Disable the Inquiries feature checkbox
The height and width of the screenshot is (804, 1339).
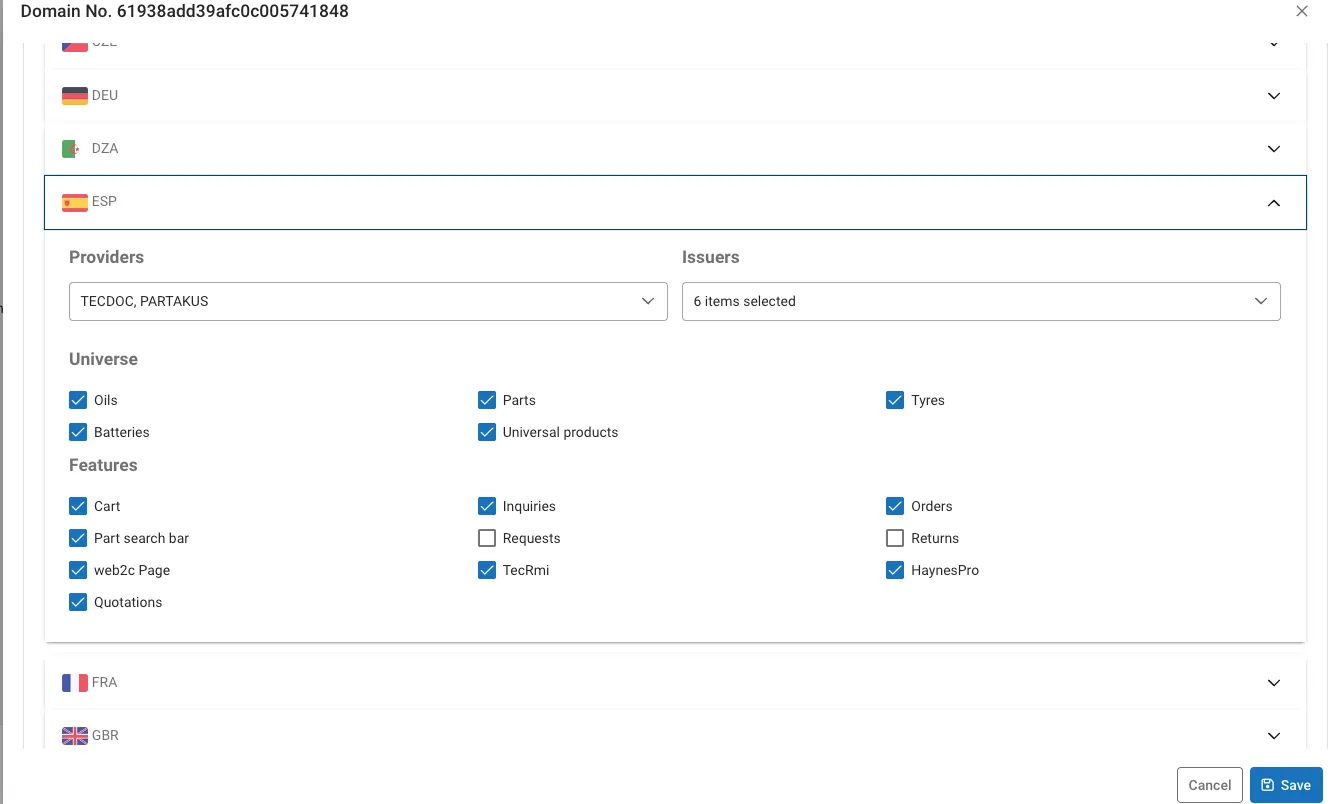(487, 506)
